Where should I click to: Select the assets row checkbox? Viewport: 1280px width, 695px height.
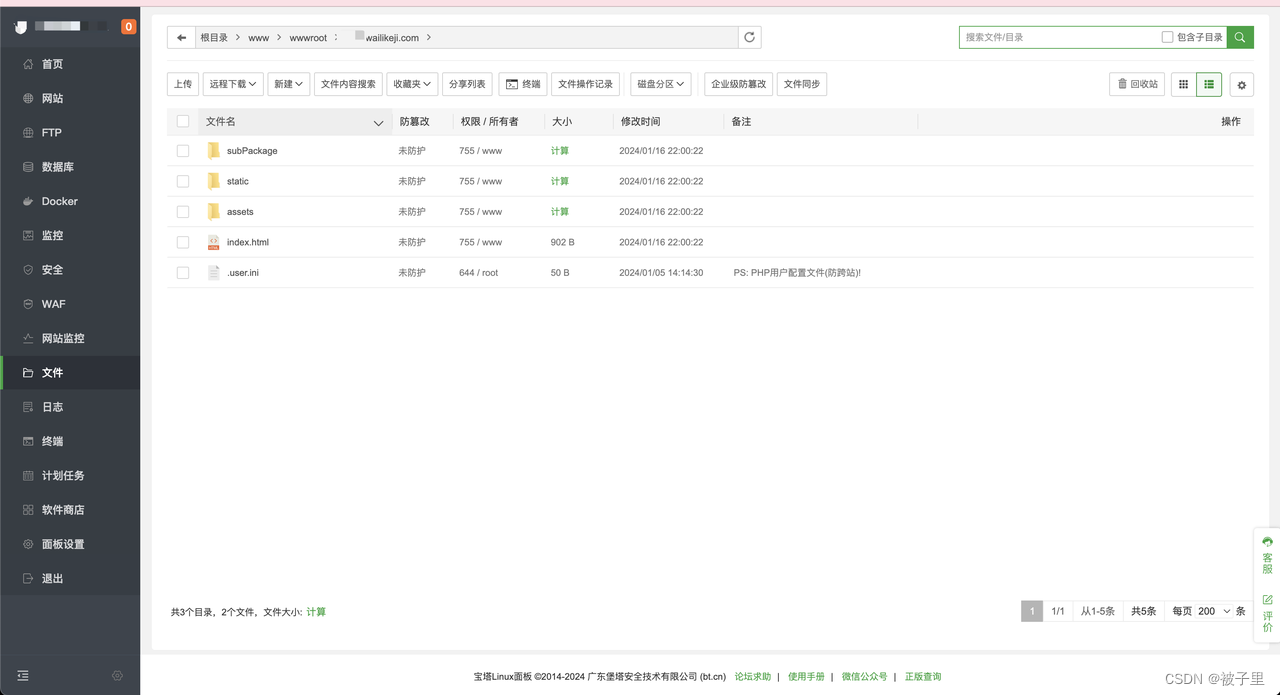click(183, 212)
